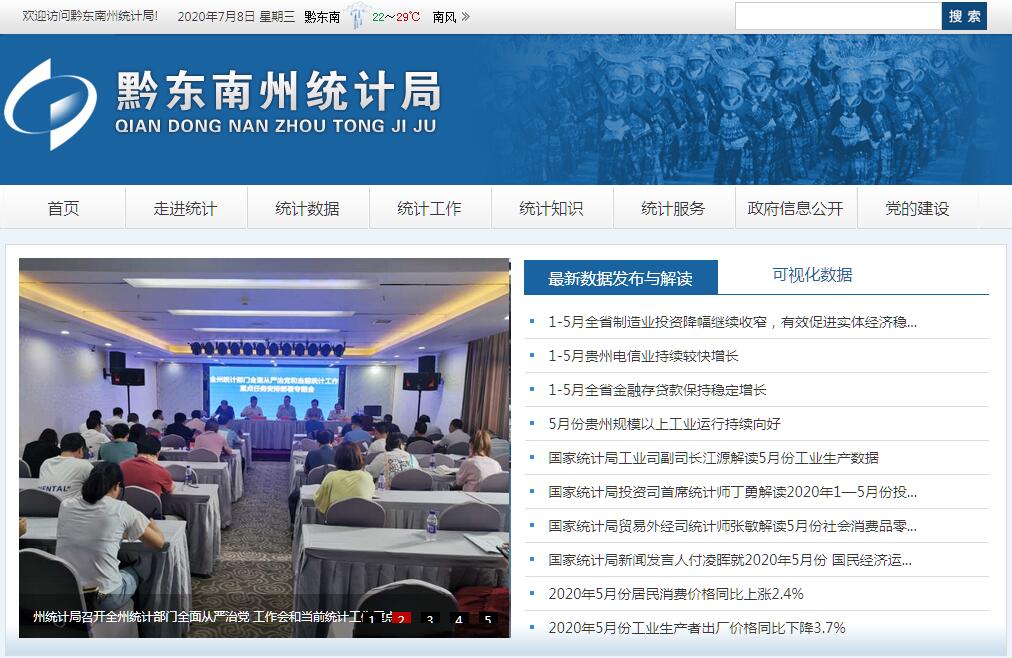Screen dimensions: 1012x658
Task: Switch to 最新数据发布与解读 tab
Action: [x=621, y=277]
